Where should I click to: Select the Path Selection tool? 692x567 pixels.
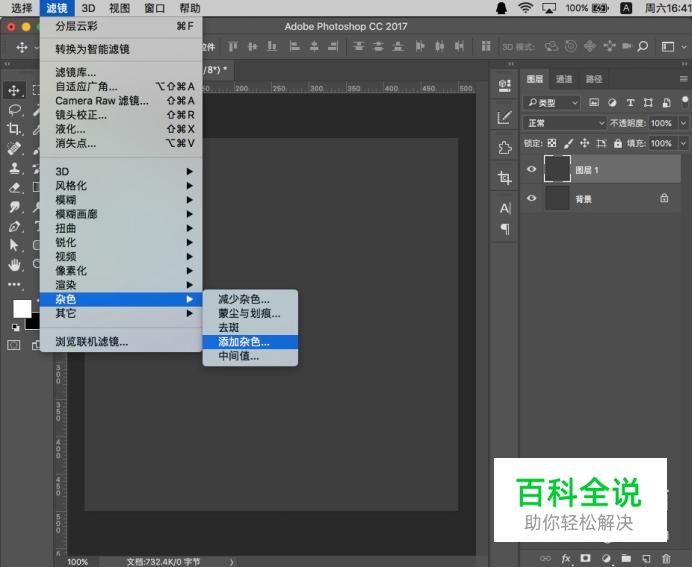[x=14, y=245]
